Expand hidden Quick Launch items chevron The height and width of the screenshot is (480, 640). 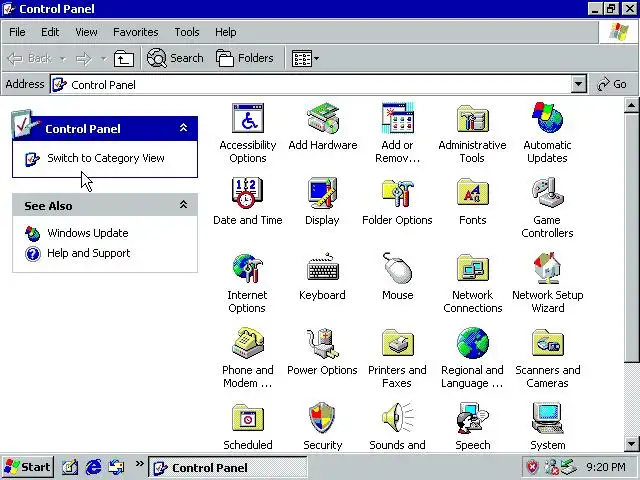[140, 464]
